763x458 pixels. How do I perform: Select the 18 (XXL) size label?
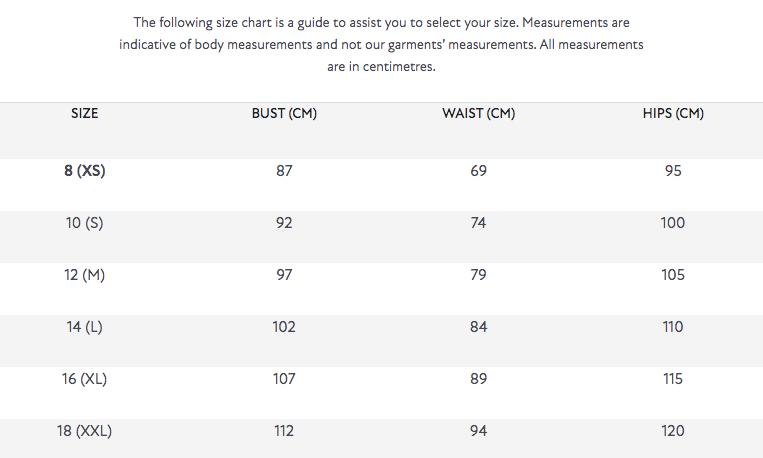[85, 431]
